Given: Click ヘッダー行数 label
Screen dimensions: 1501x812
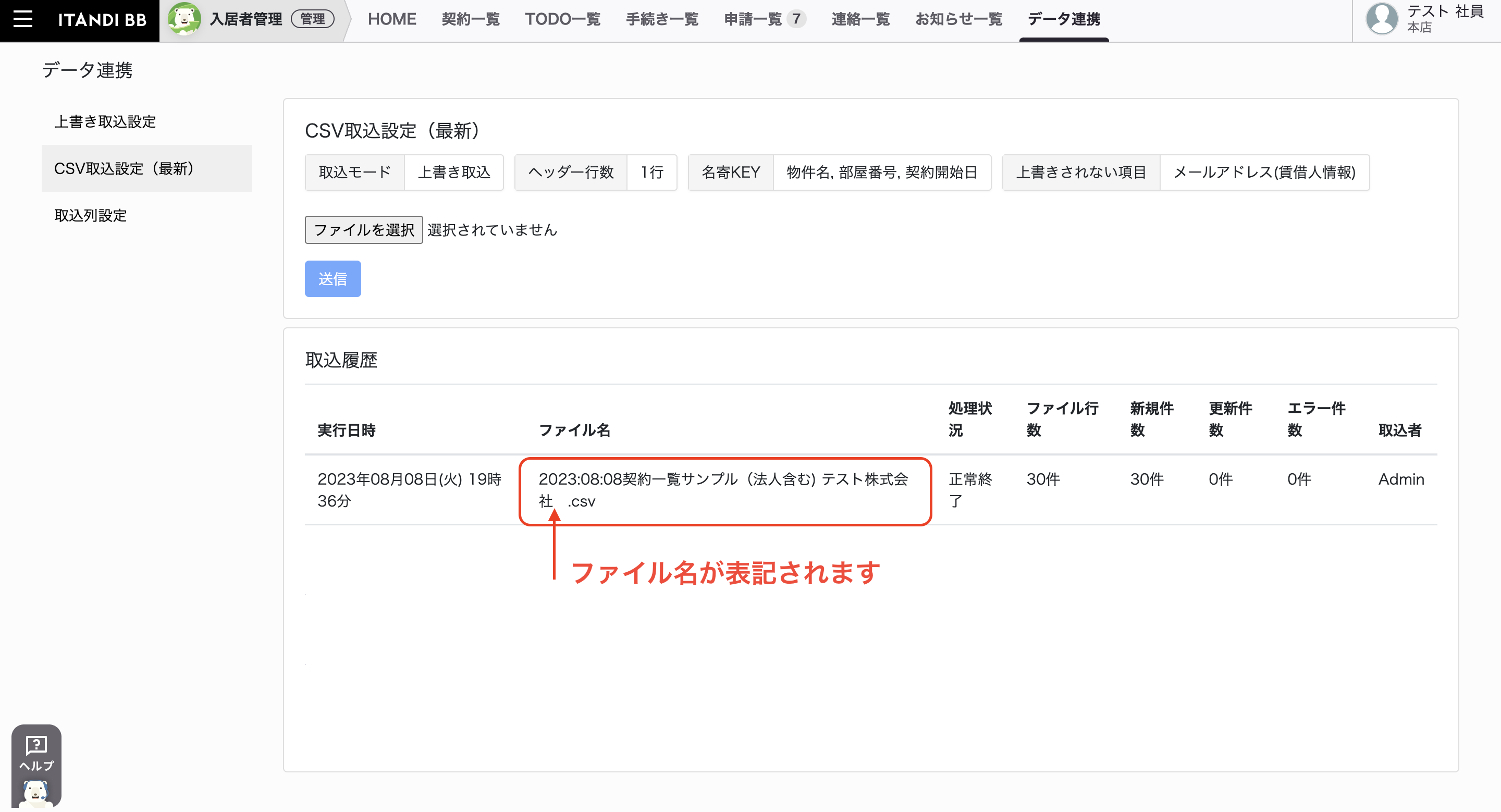Looking at the screenshot, I should [x=571, y=173].
